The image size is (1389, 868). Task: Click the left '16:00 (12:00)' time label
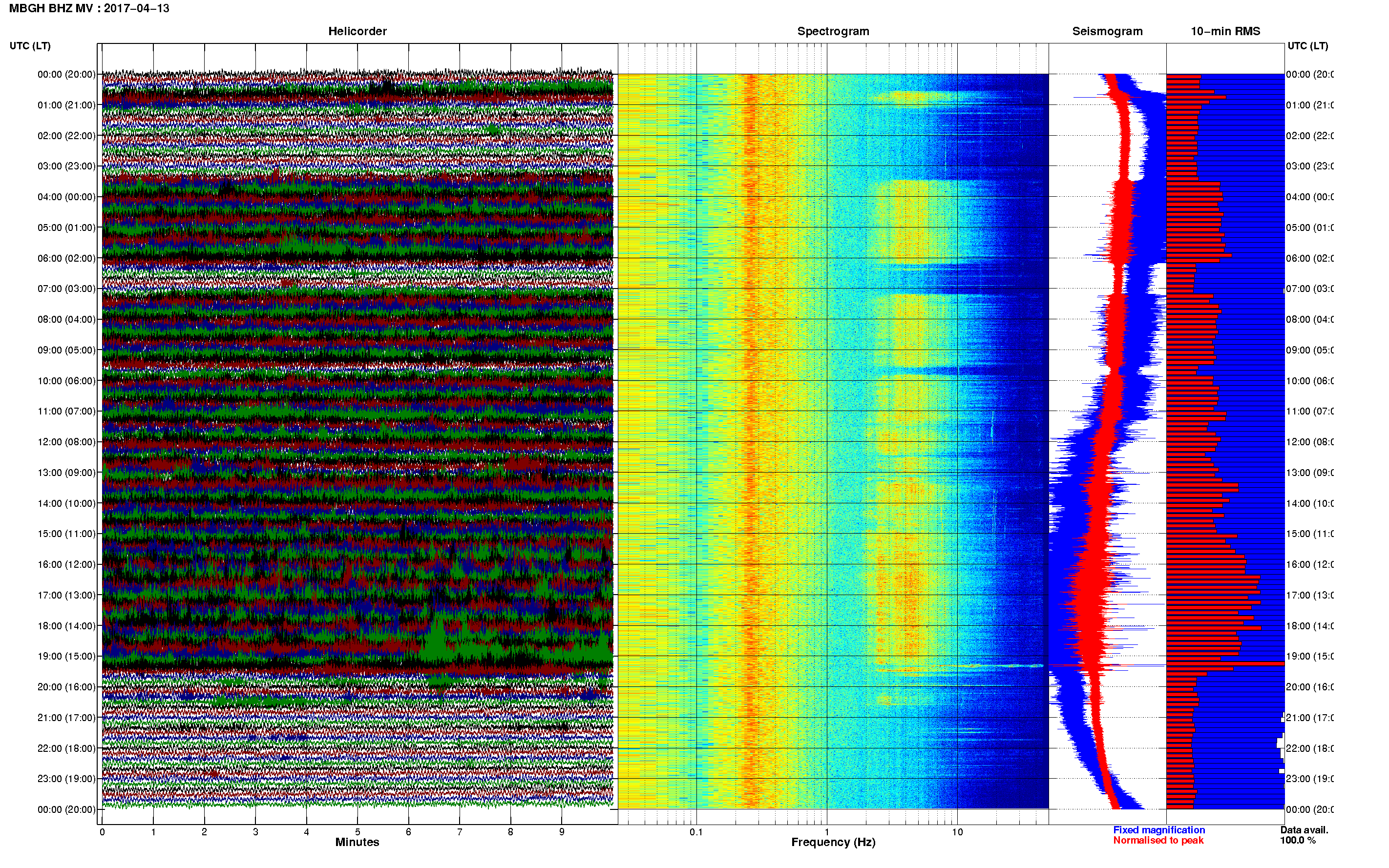(x=66, y=564)
